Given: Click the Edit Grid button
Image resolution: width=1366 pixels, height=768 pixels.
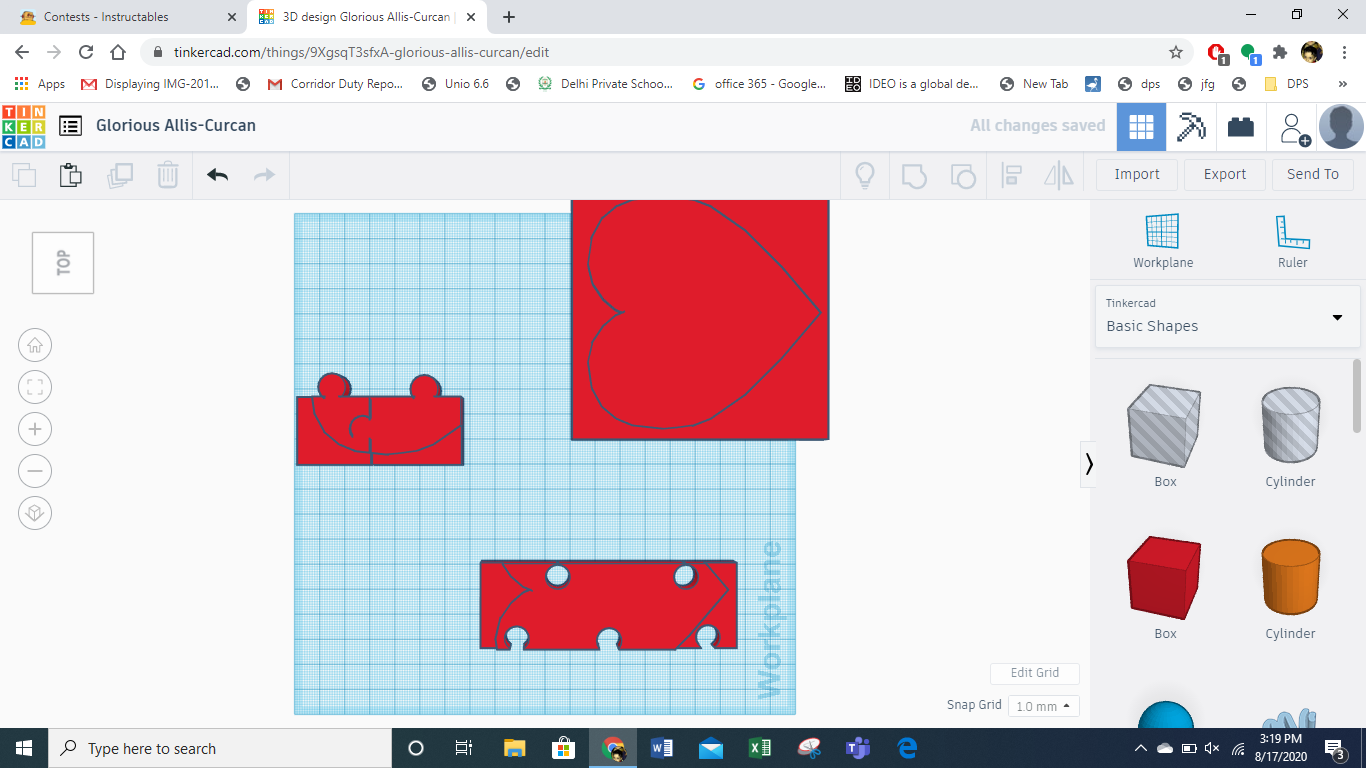Looking at the screenshot, I should 1035,673.
